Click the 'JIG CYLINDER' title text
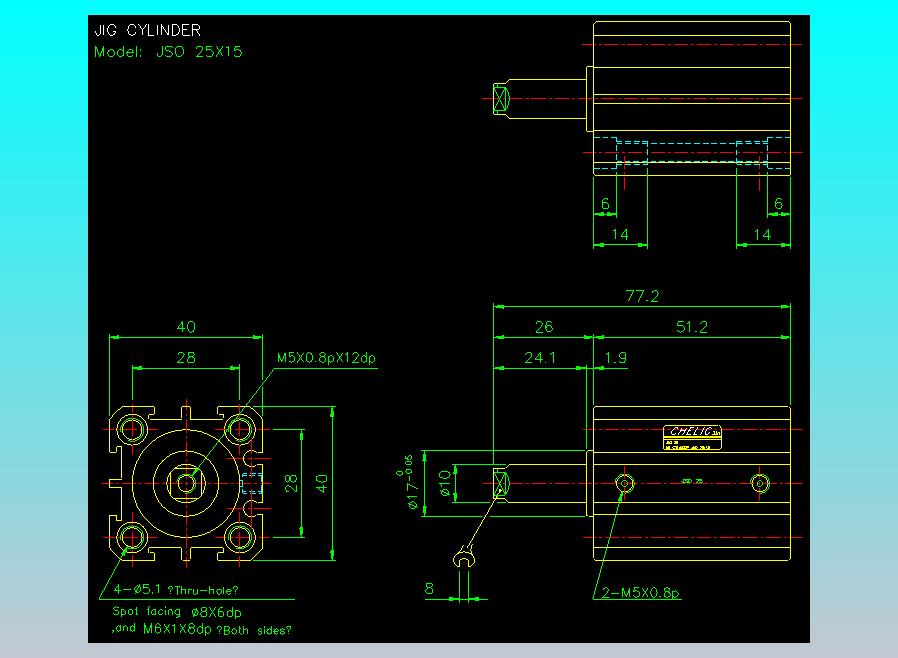This screenshot has height=658, width=898. 147,30
